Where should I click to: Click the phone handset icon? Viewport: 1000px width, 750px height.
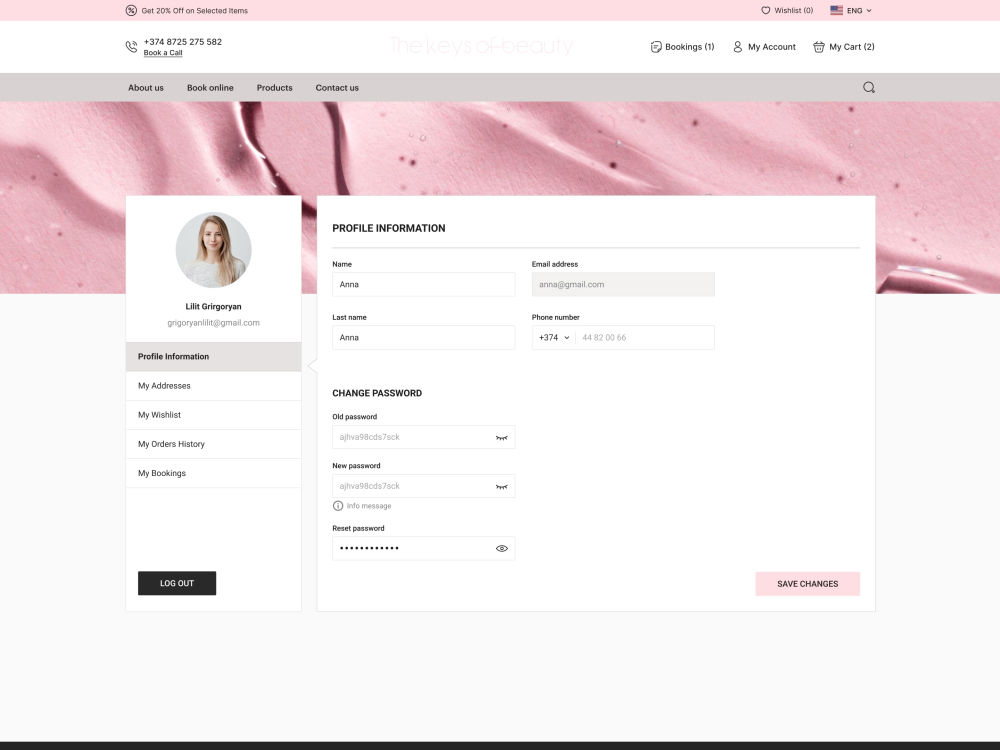(x=131, y=47)
